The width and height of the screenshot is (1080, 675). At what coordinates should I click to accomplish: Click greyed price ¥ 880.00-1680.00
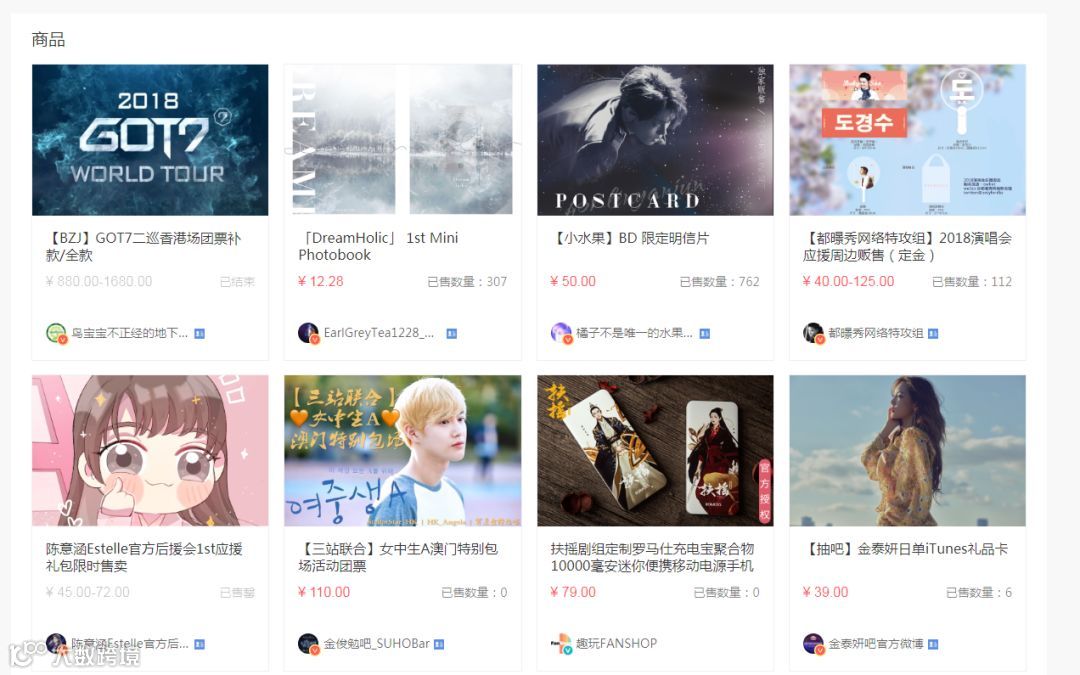pyautogui.click(x=98, y=281)
